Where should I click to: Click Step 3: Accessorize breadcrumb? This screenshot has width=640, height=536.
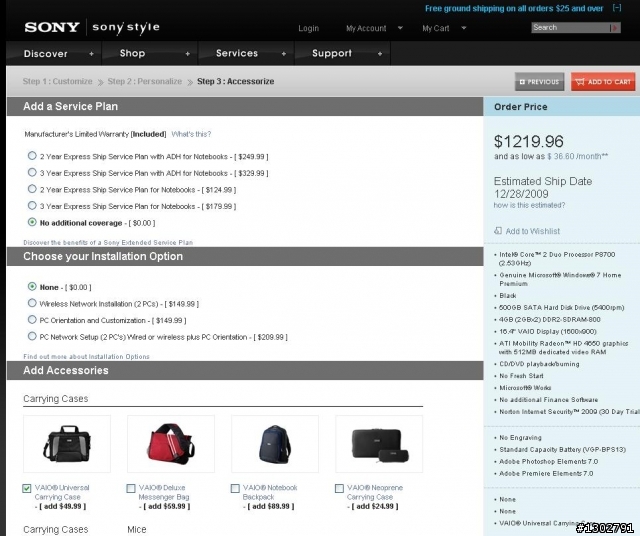click(236, 81)
